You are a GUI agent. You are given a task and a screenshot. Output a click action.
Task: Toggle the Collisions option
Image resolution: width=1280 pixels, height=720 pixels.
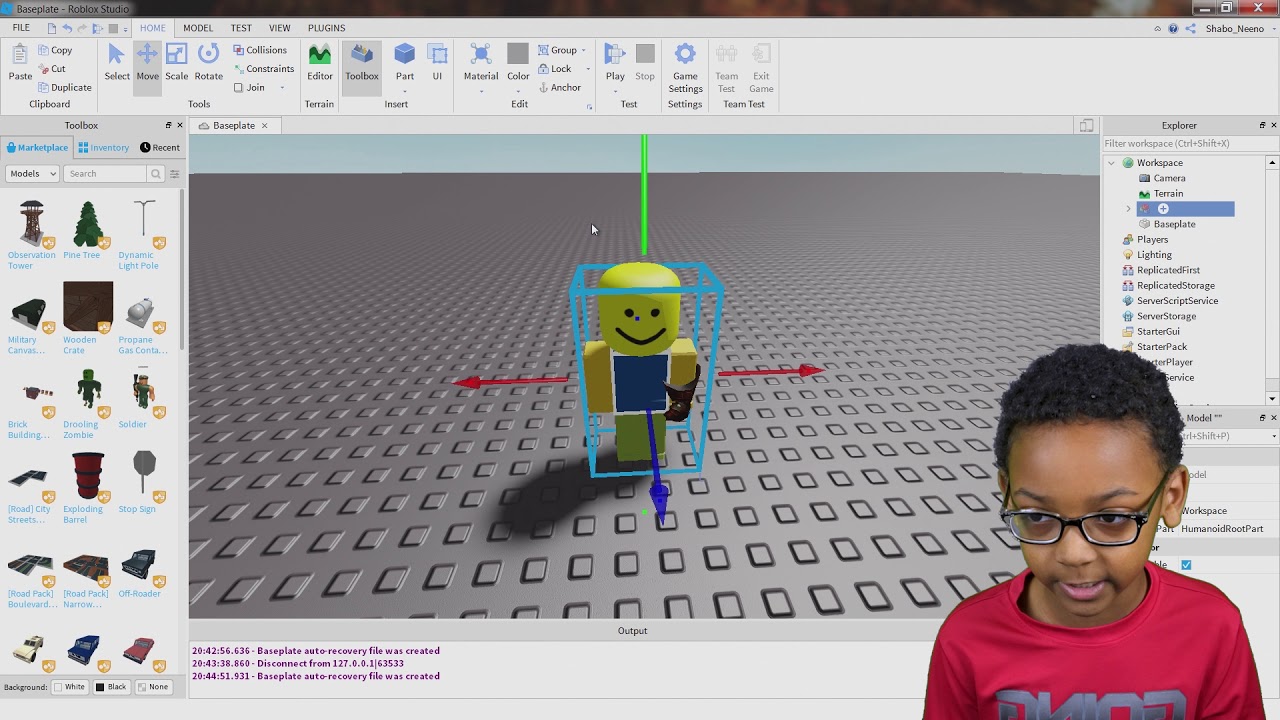(x=260, y=50)
